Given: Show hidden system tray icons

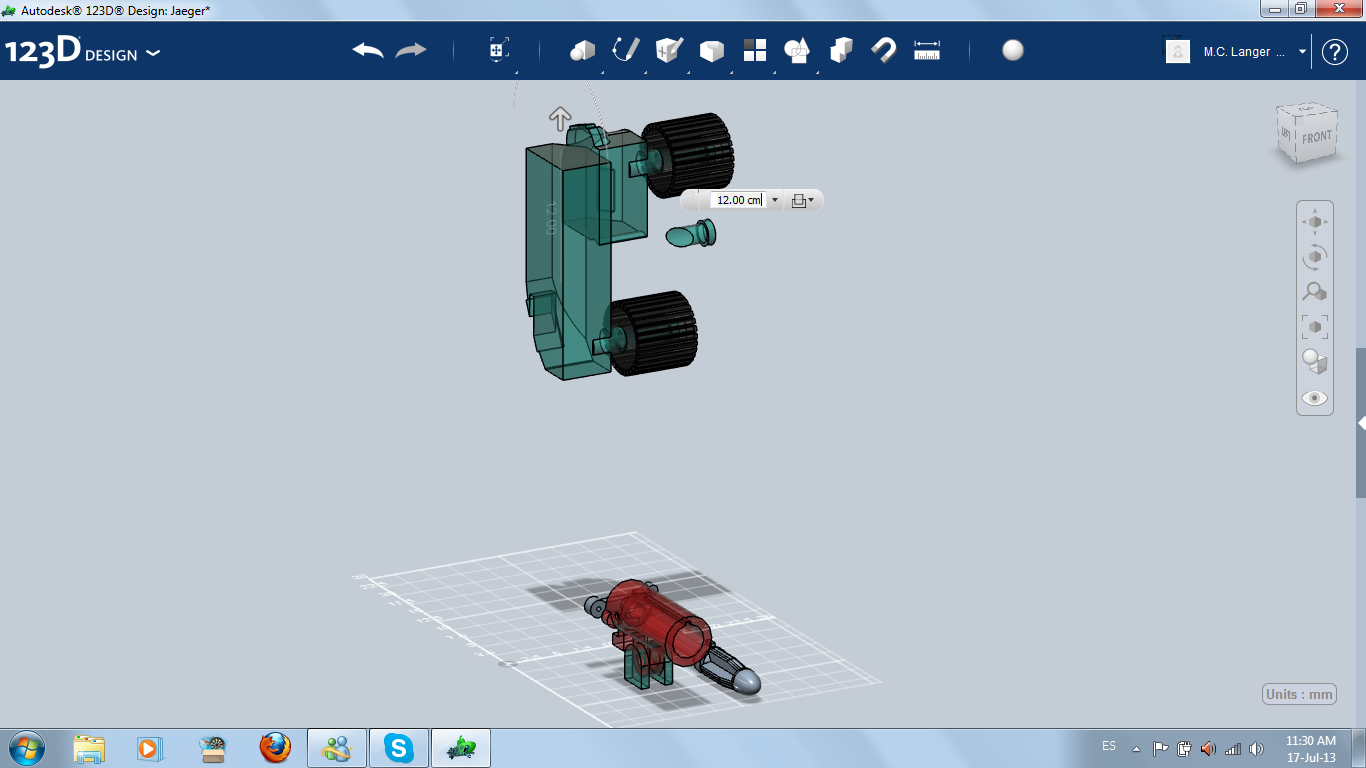Looking at the screenshot, I should point(1136,748).
